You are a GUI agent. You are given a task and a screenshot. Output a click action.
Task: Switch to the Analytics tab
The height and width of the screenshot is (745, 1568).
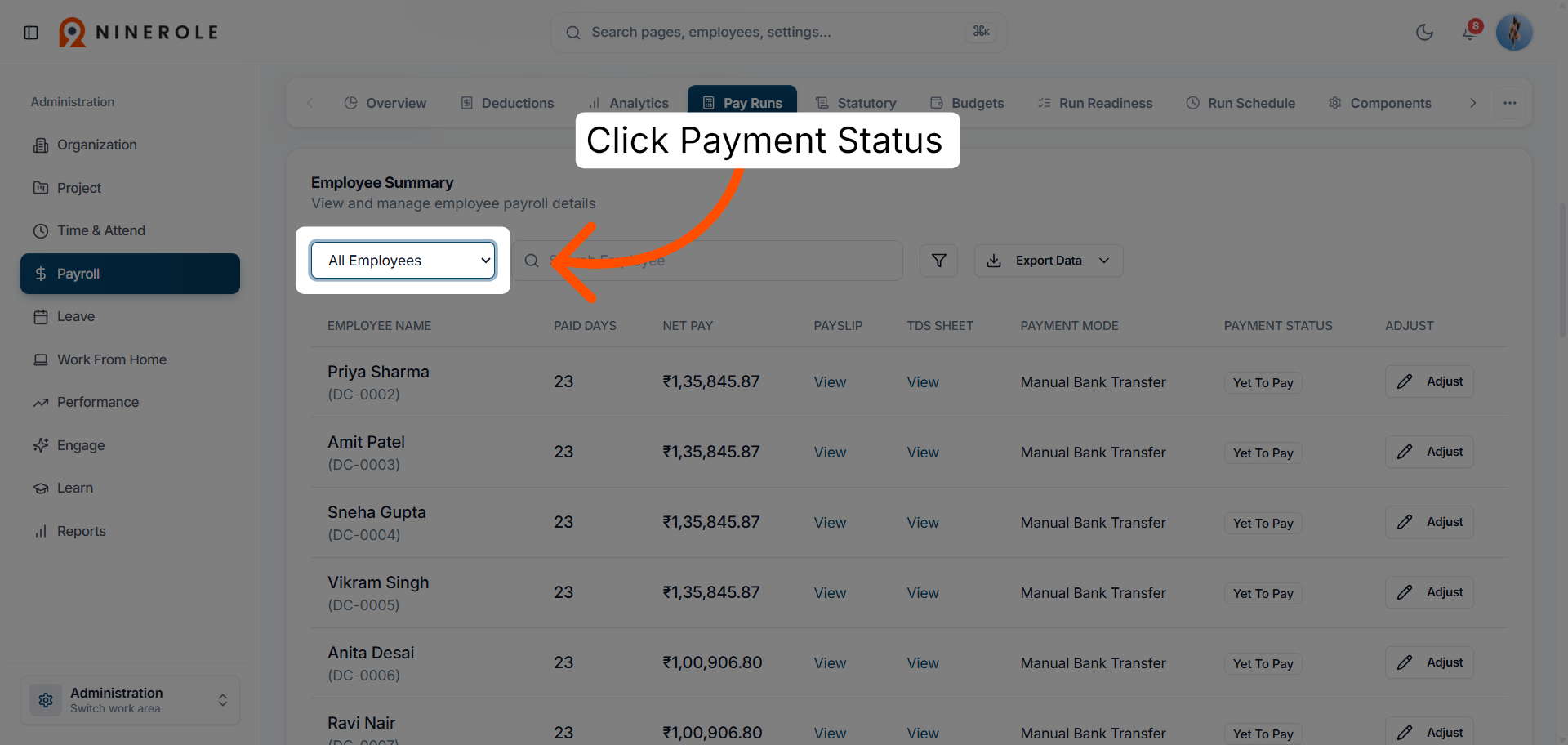[629, 103]
